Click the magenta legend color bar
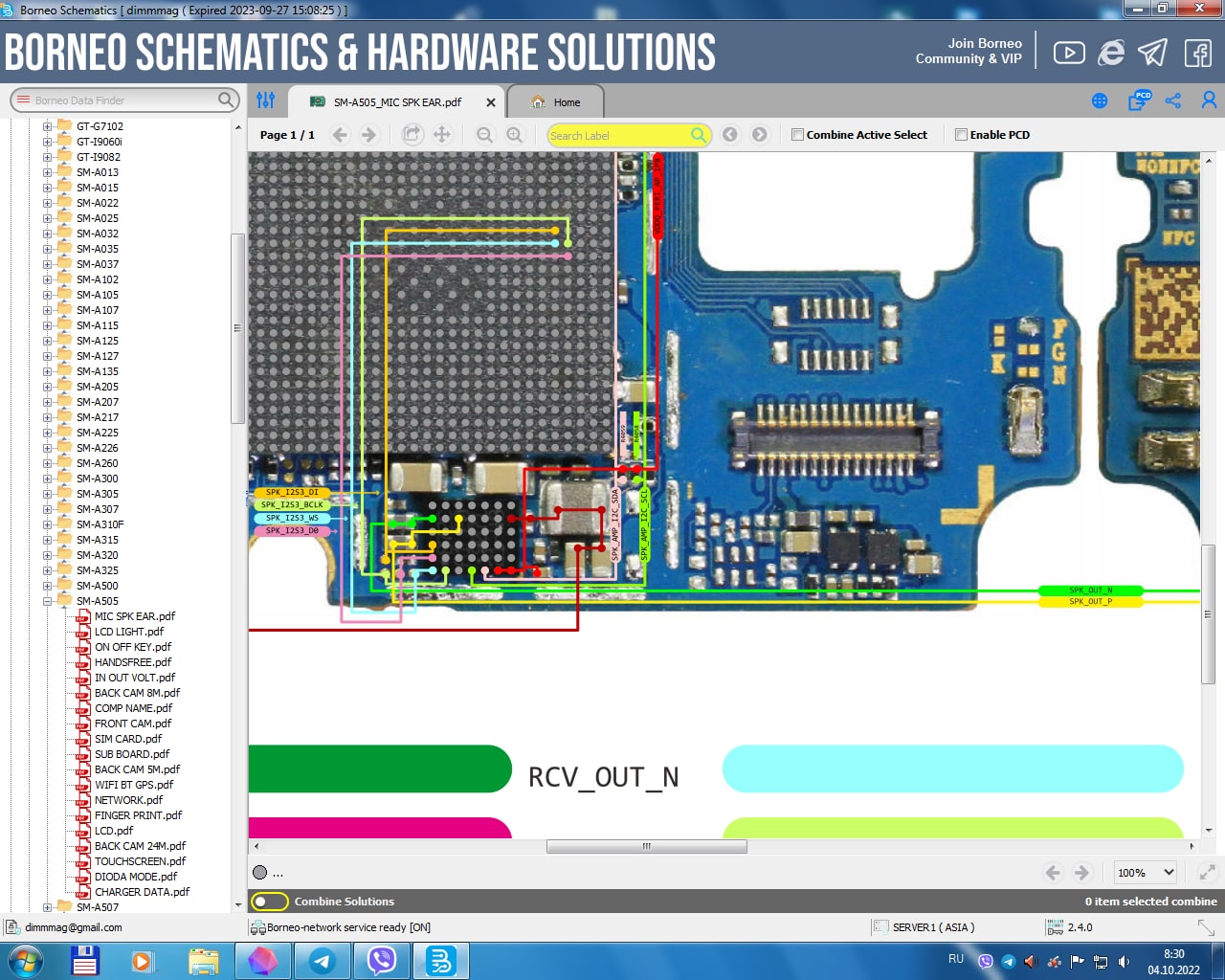This screenshot has height=980, width=1225. (x=380, y=828)
